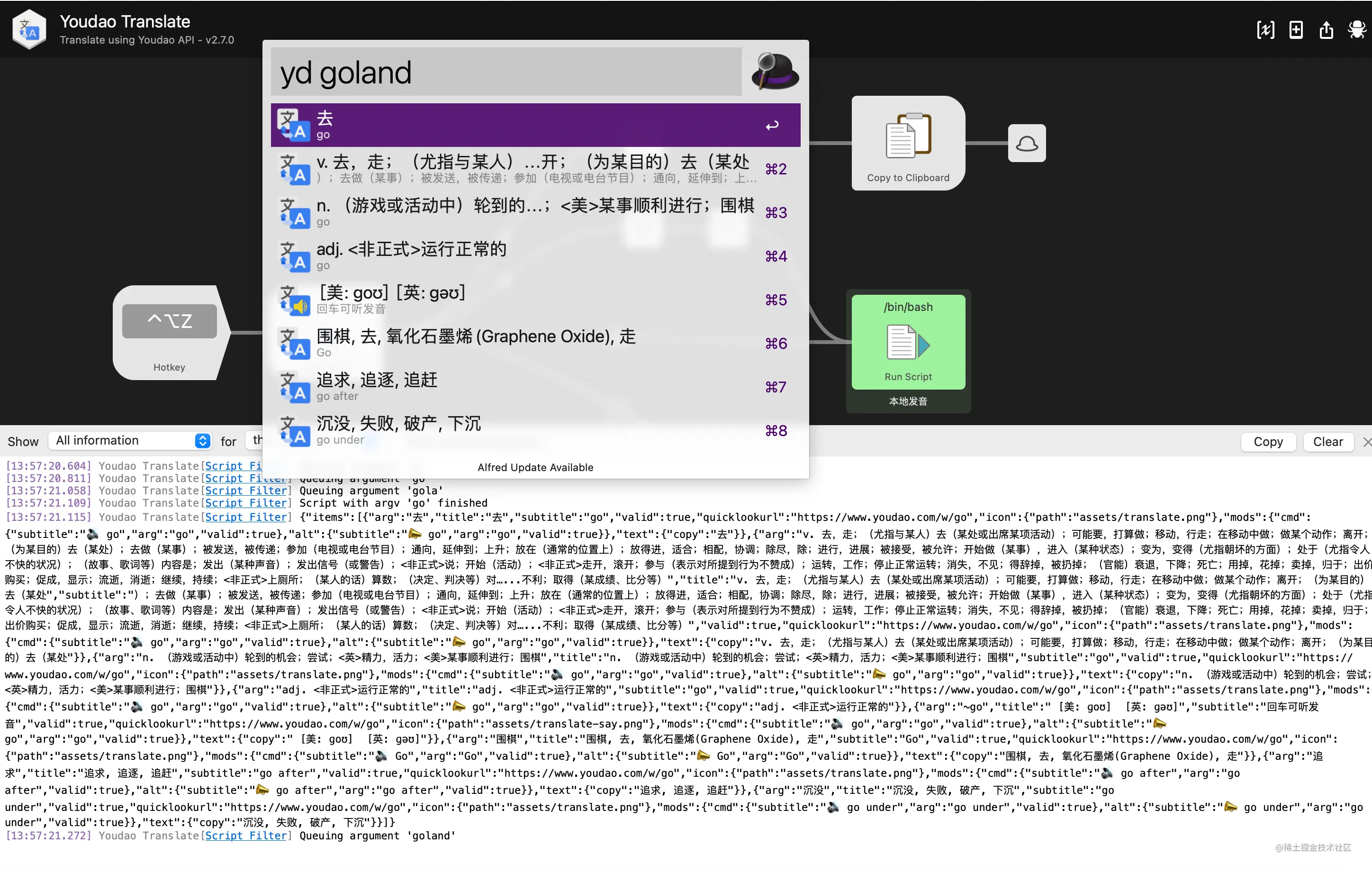Image resolution: width=1372 pixels, height=873 pixels.
Task: Choose the pronunciation result [美: goʊ] [英: gəʊ]
Action: pyautogui.click(x=535, y=299)
